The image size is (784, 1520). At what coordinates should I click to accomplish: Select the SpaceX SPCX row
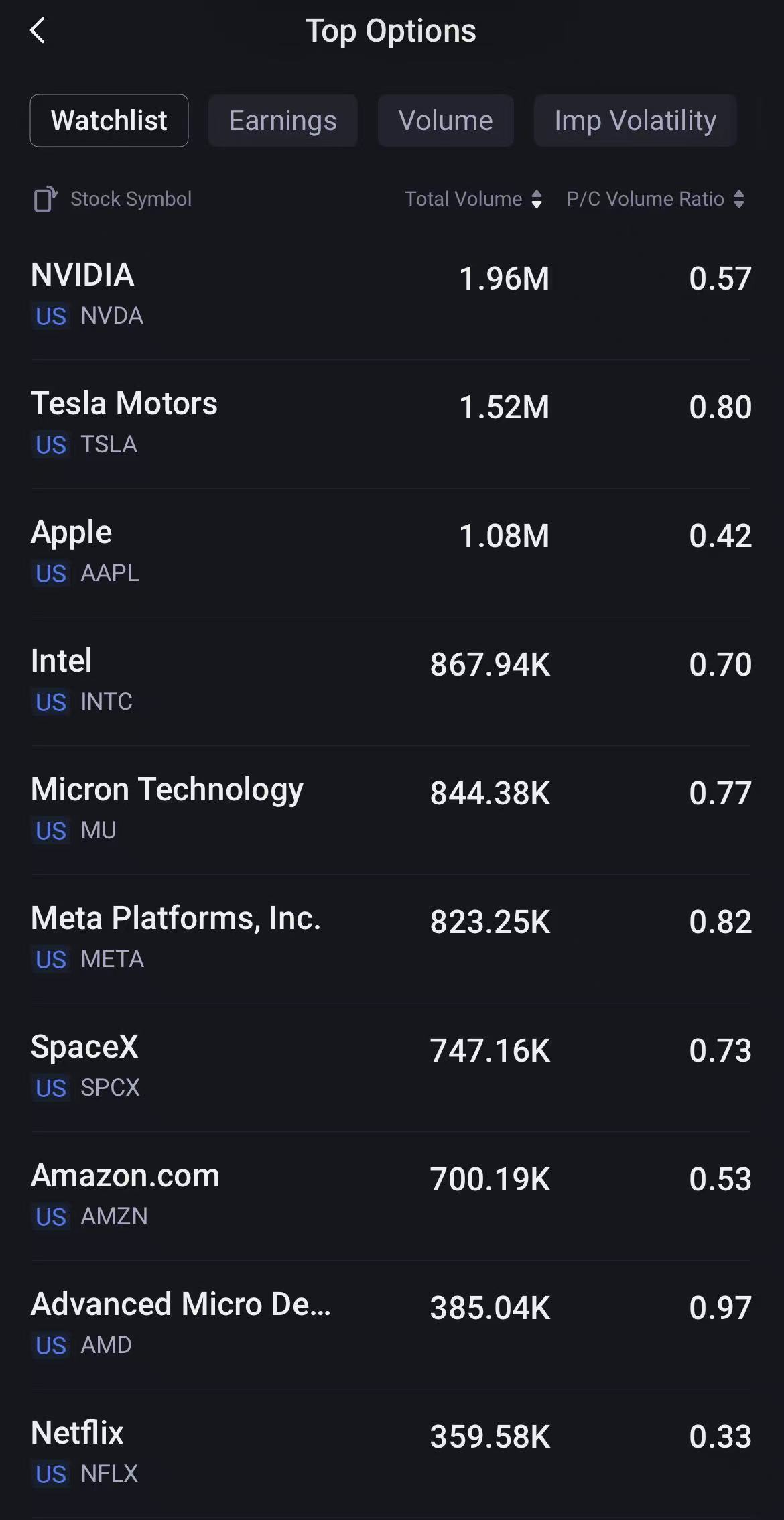391,1068
